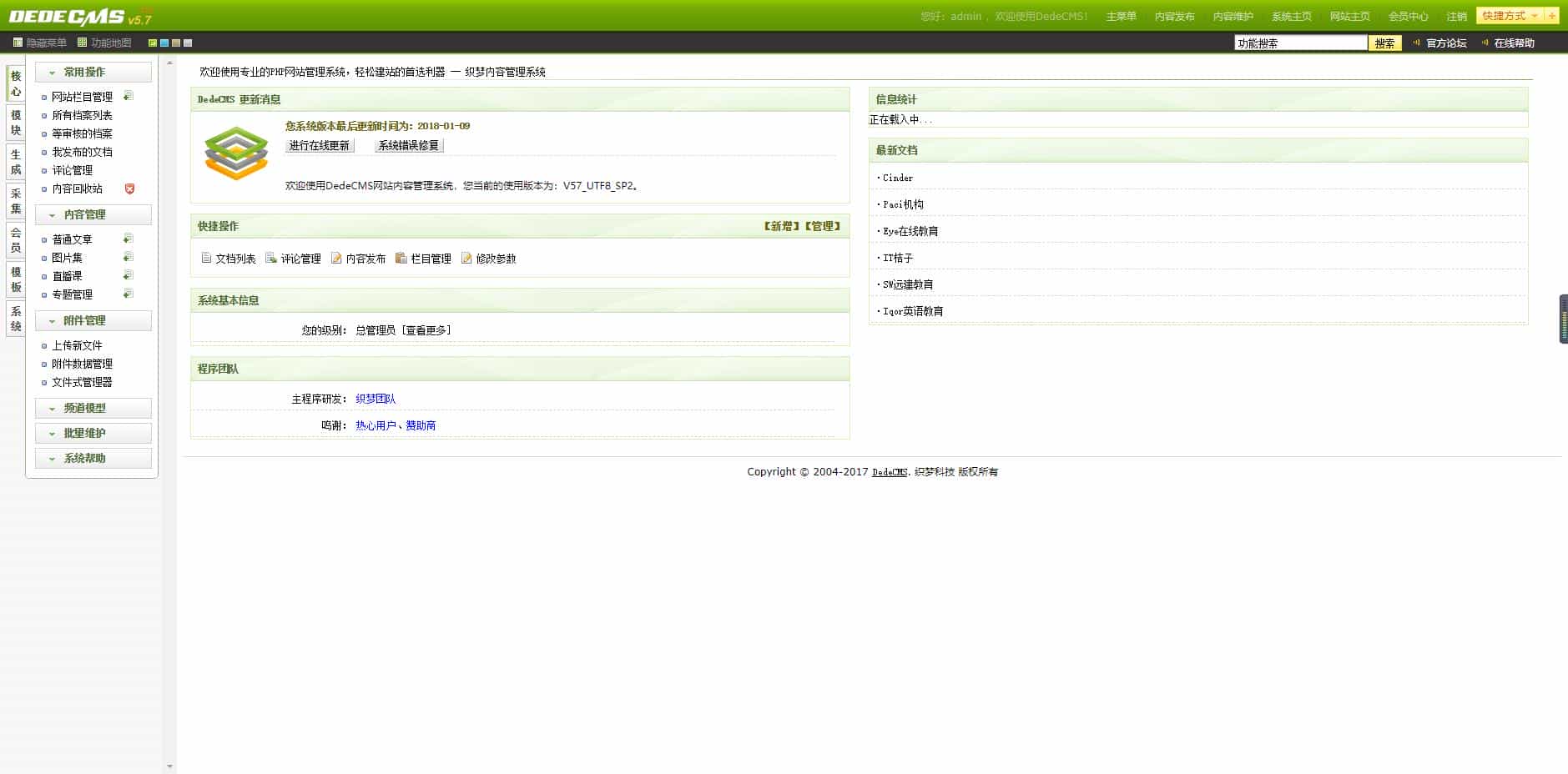
Task: Open the 热心用户 link
Action: click(x=376, y=425)
